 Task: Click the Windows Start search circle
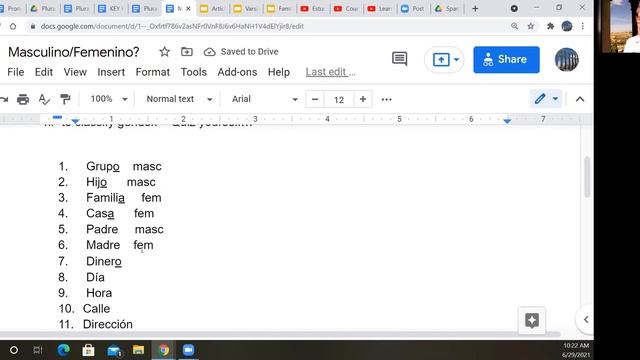pos(13,350)
